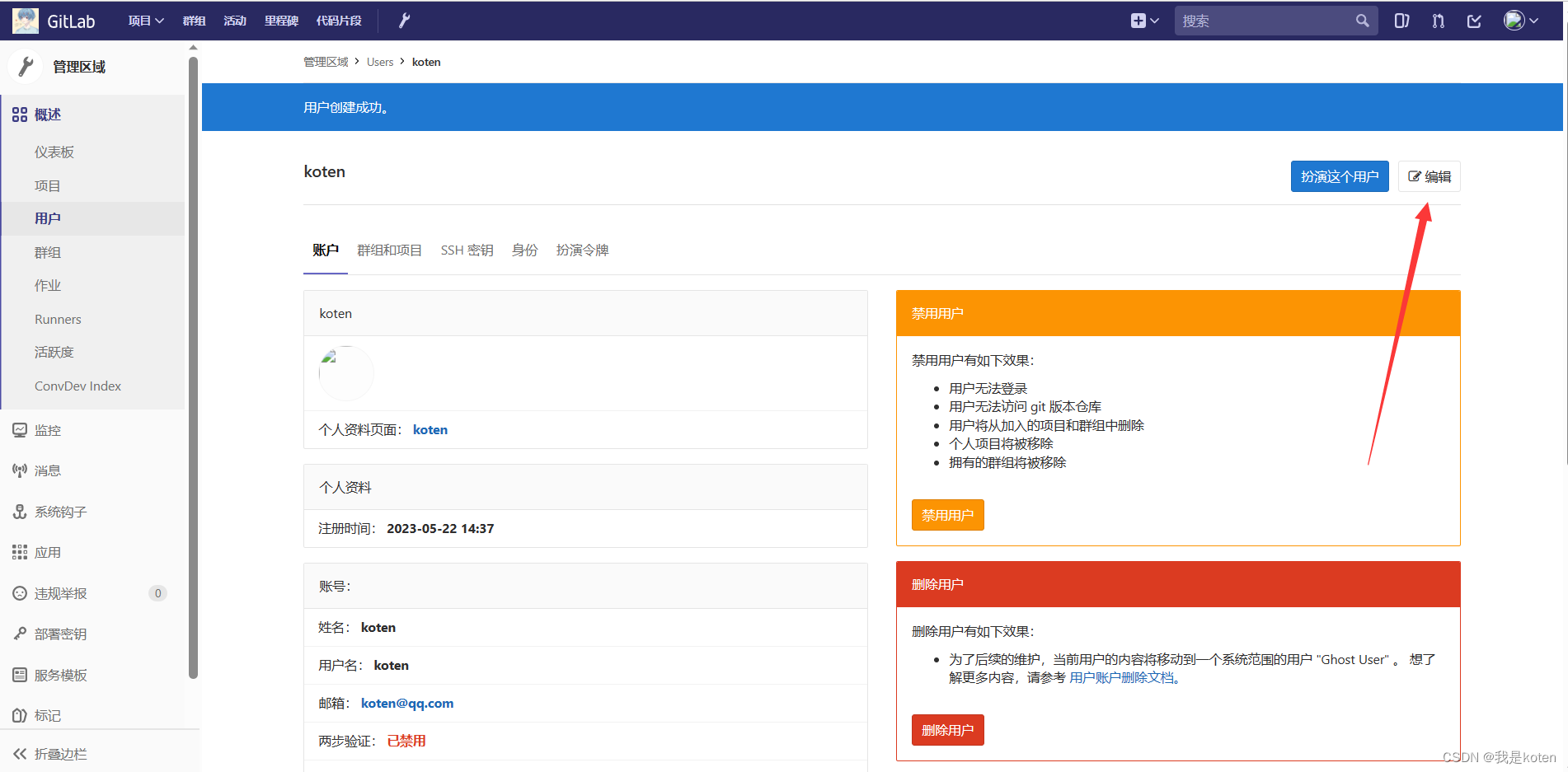This screenshot has width=1568, height=772.
Task: Switch to the SSH 密钥 tab
Action: 467,250
